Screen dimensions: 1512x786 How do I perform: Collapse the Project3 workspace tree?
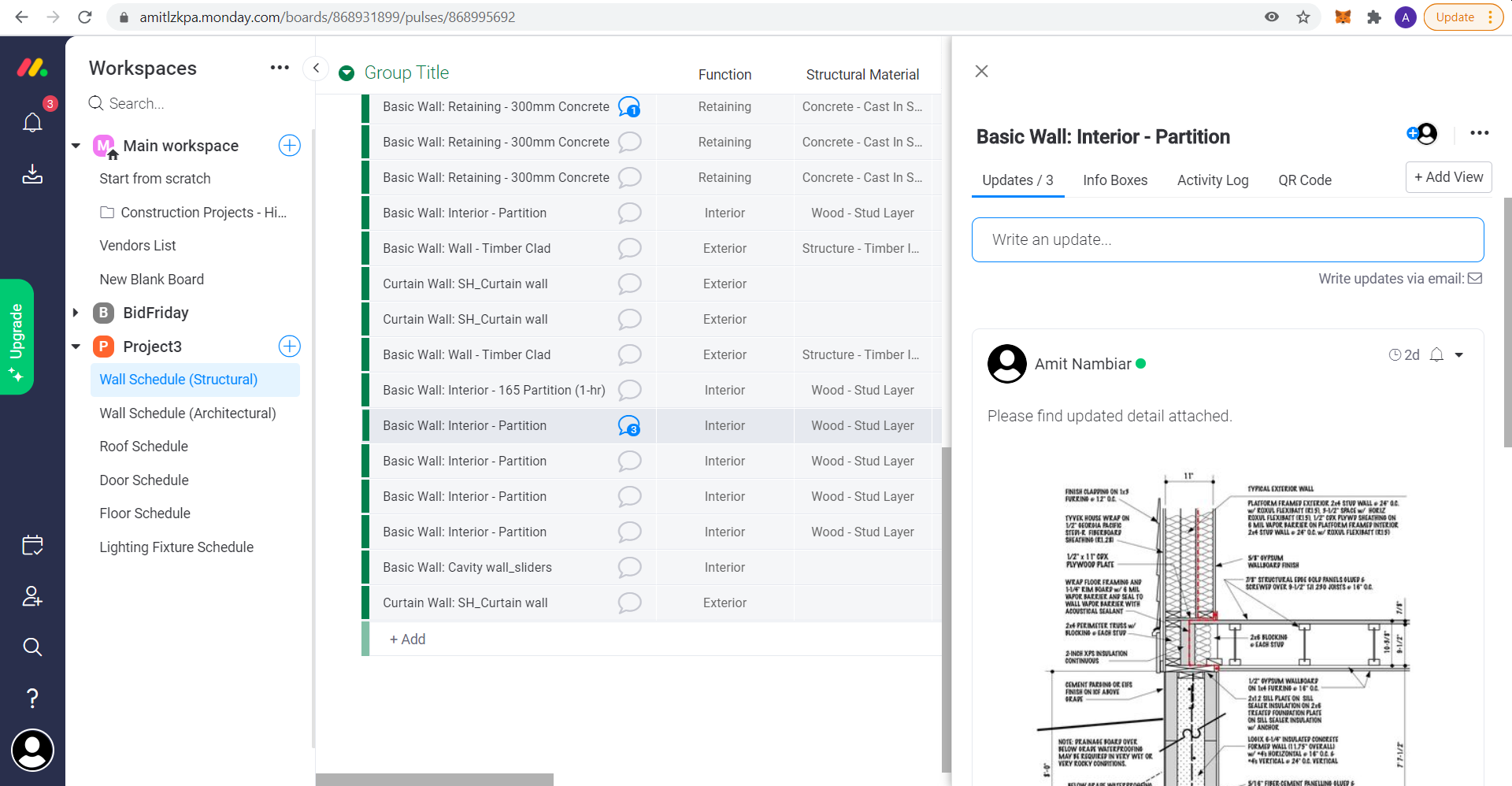tap(76, 347)
